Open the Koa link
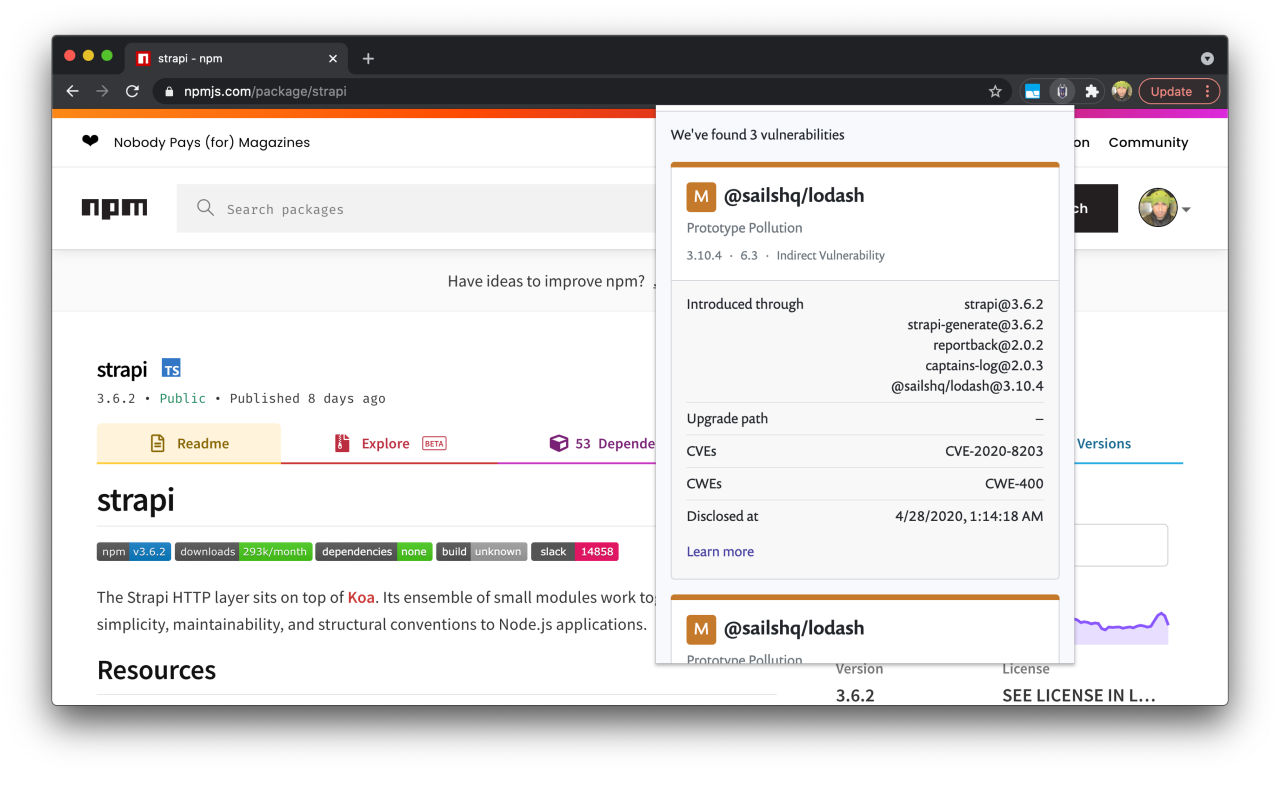Screen dimensions: 1280x800 361,598
